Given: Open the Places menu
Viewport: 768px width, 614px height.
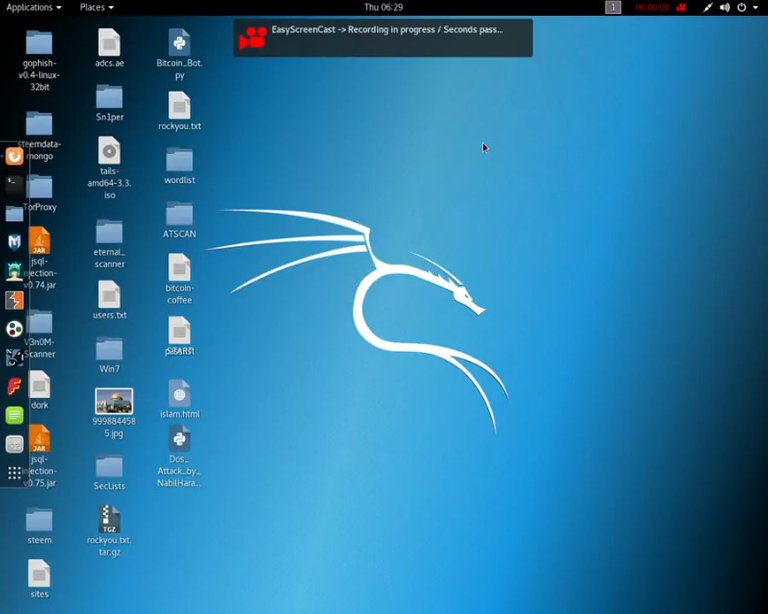Looking at the screenshot, I should point(96,7).
